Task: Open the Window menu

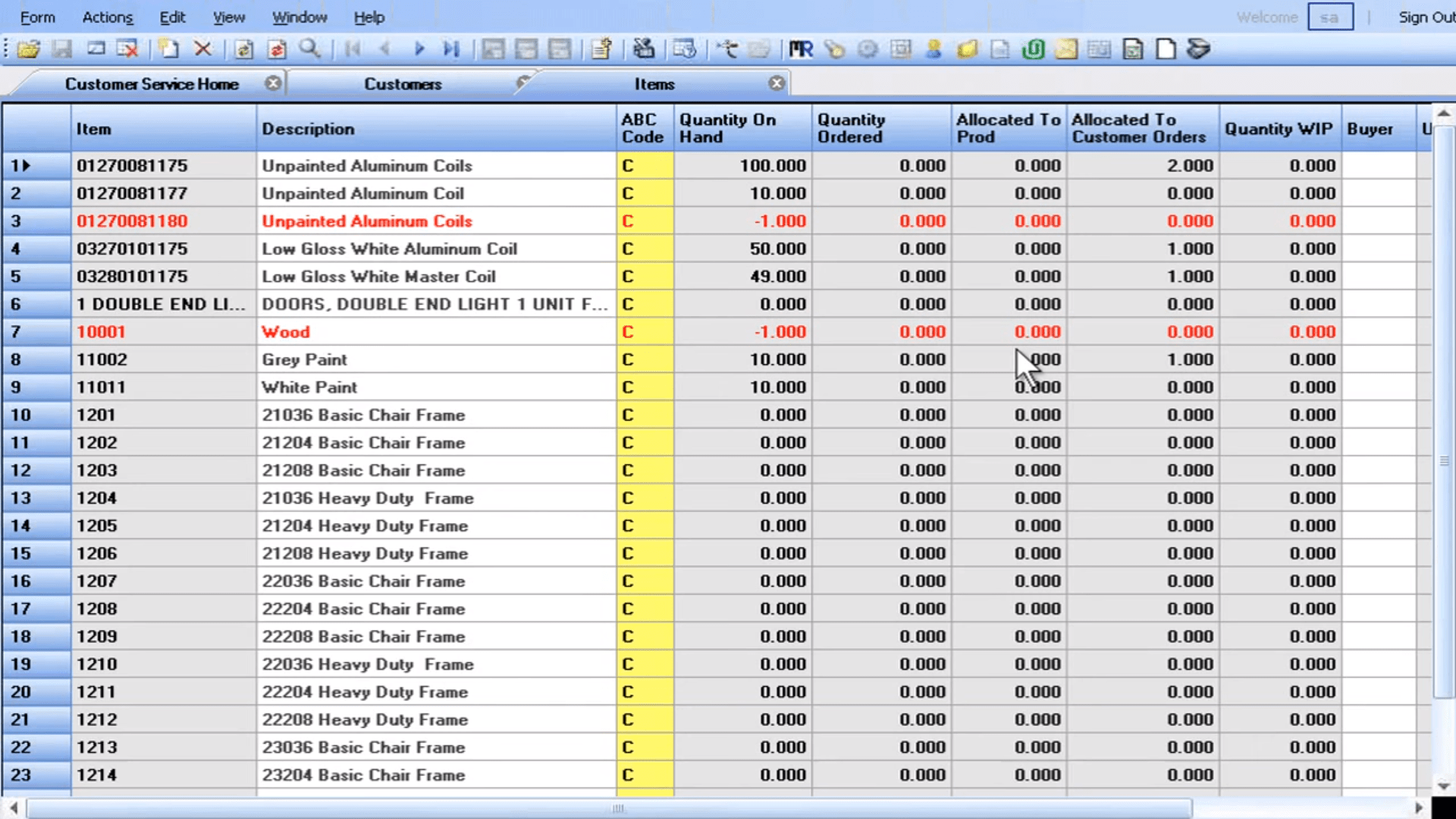Action: (300, 17)
